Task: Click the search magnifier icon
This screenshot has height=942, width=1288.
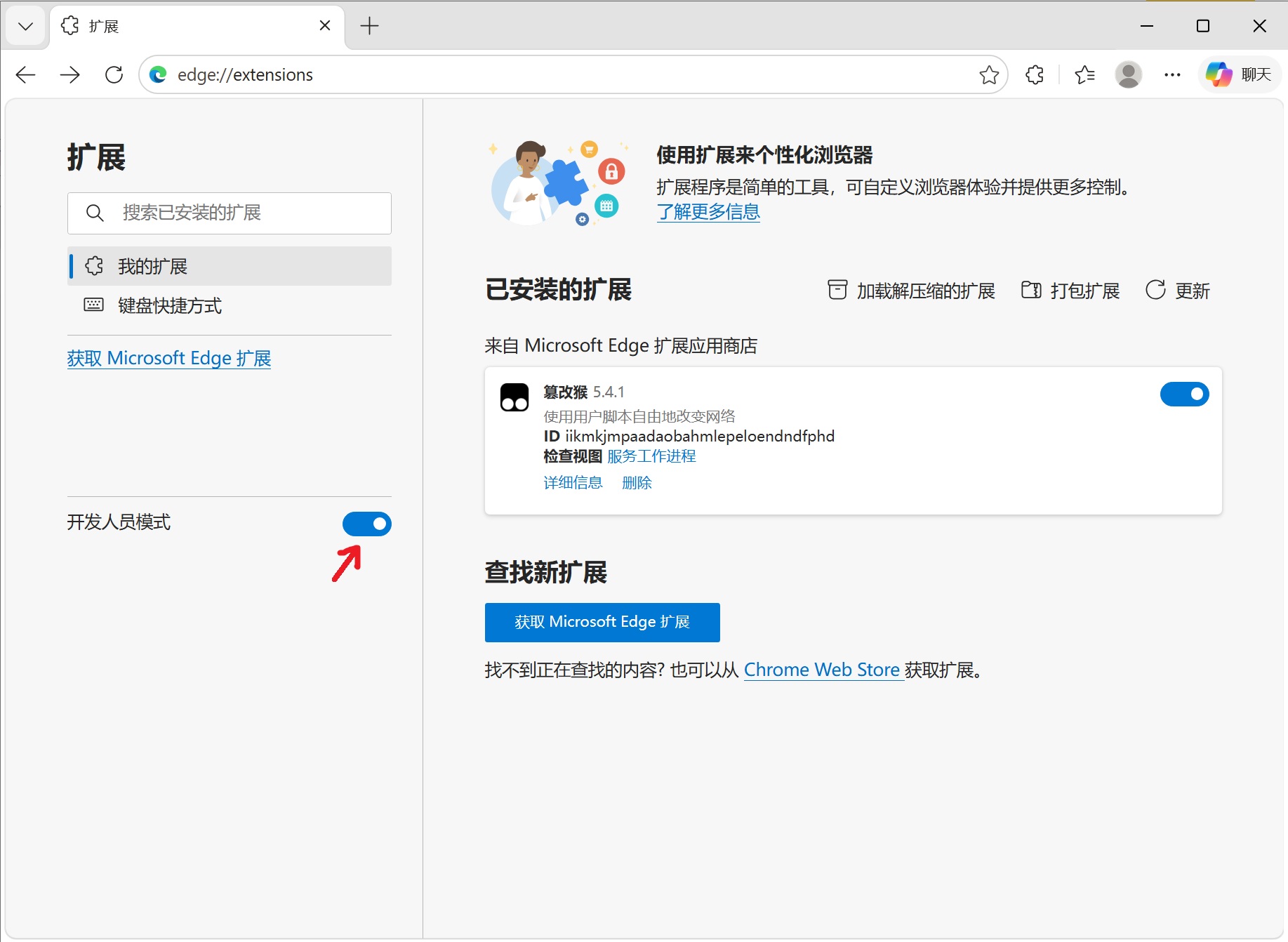Action: point(95,213)
